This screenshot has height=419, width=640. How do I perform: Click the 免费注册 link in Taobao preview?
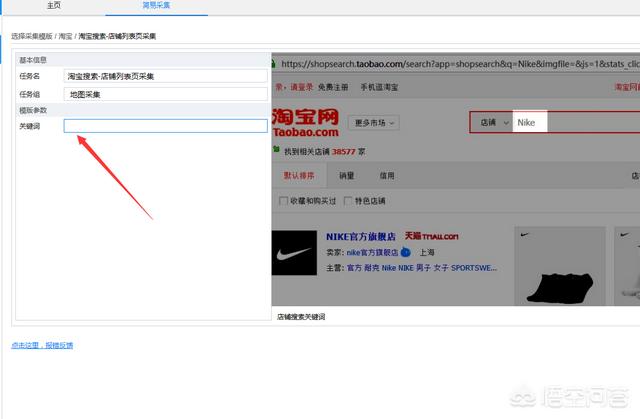pos(333,87)
